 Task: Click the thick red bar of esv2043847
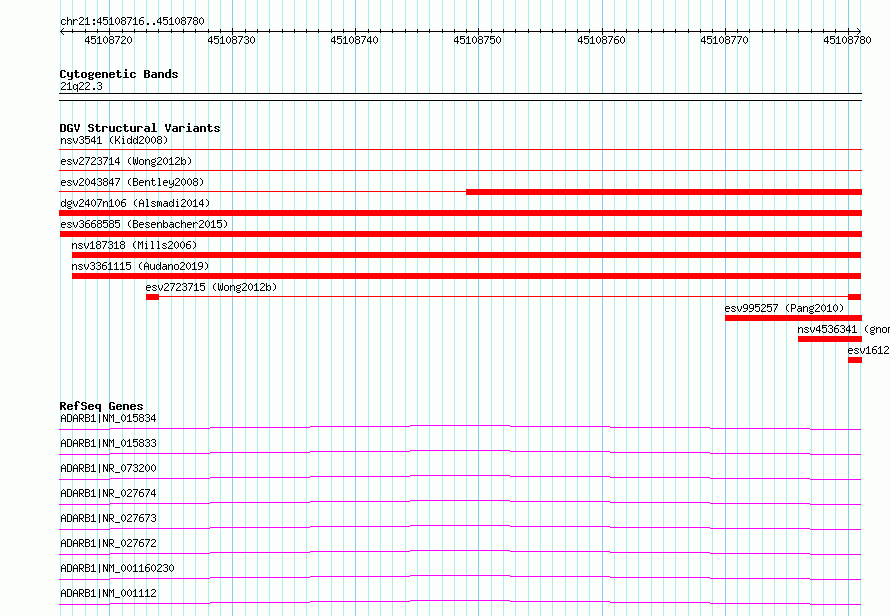(x=664, y=192)
